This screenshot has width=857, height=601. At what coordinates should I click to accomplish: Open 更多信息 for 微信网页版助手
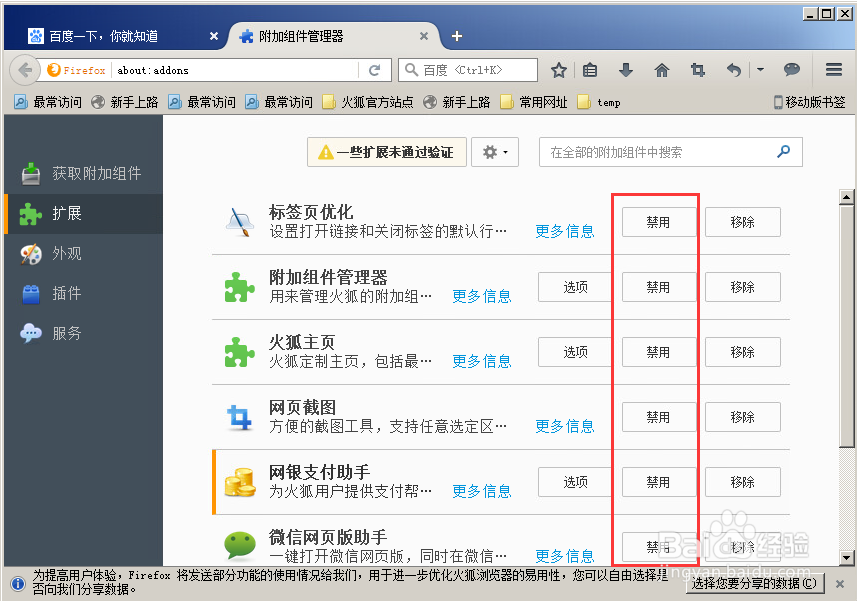(x=565, y=556)
